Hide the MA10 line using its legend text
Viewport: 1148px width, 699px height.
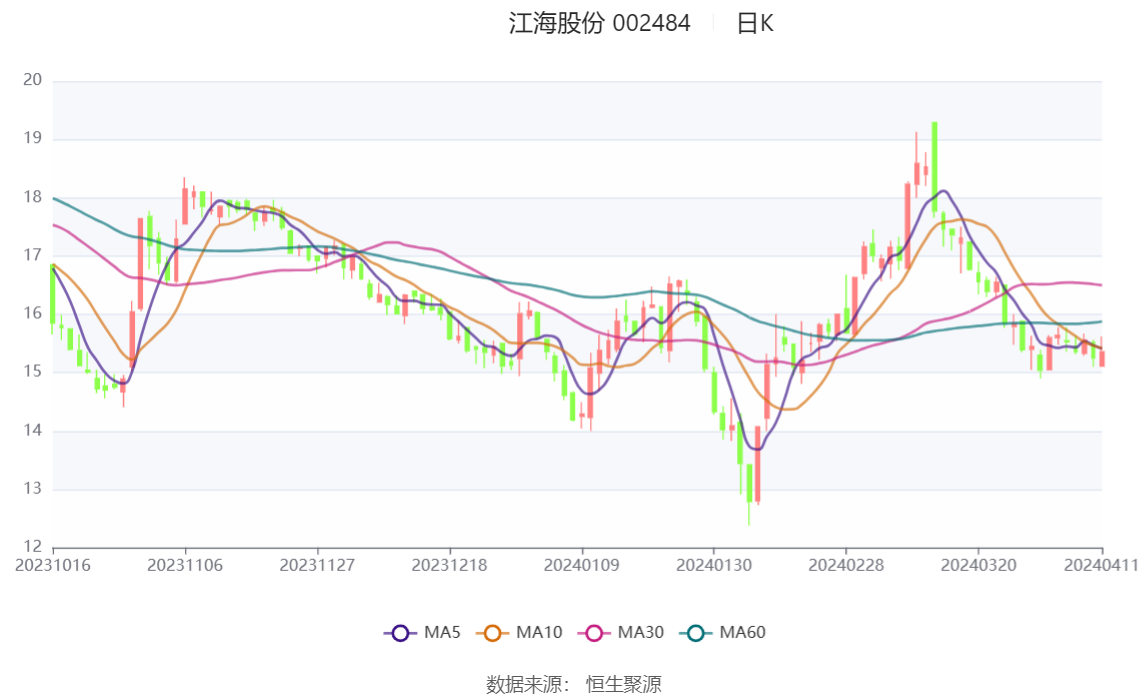pos(539,633)
